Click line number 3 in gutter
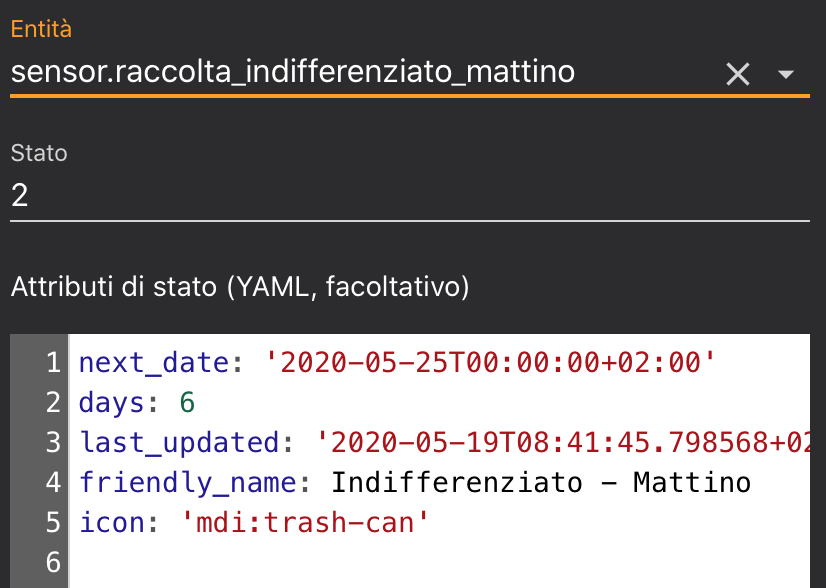This screenshot has height=588, width=826. (x=53, y=443)
